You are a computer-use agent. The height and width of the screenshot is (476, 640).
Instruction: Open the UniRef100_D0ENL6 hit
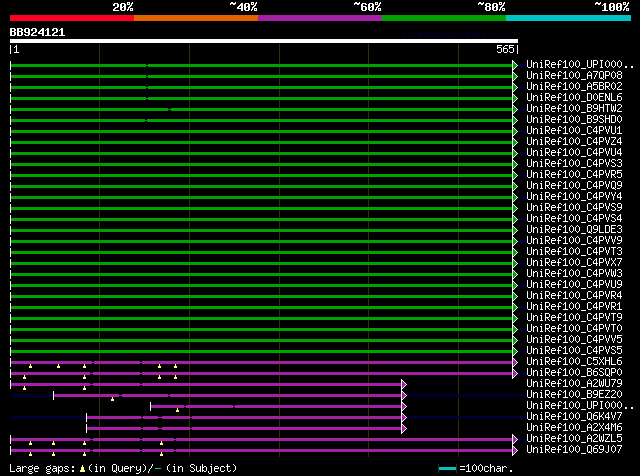tap(573, 97)
